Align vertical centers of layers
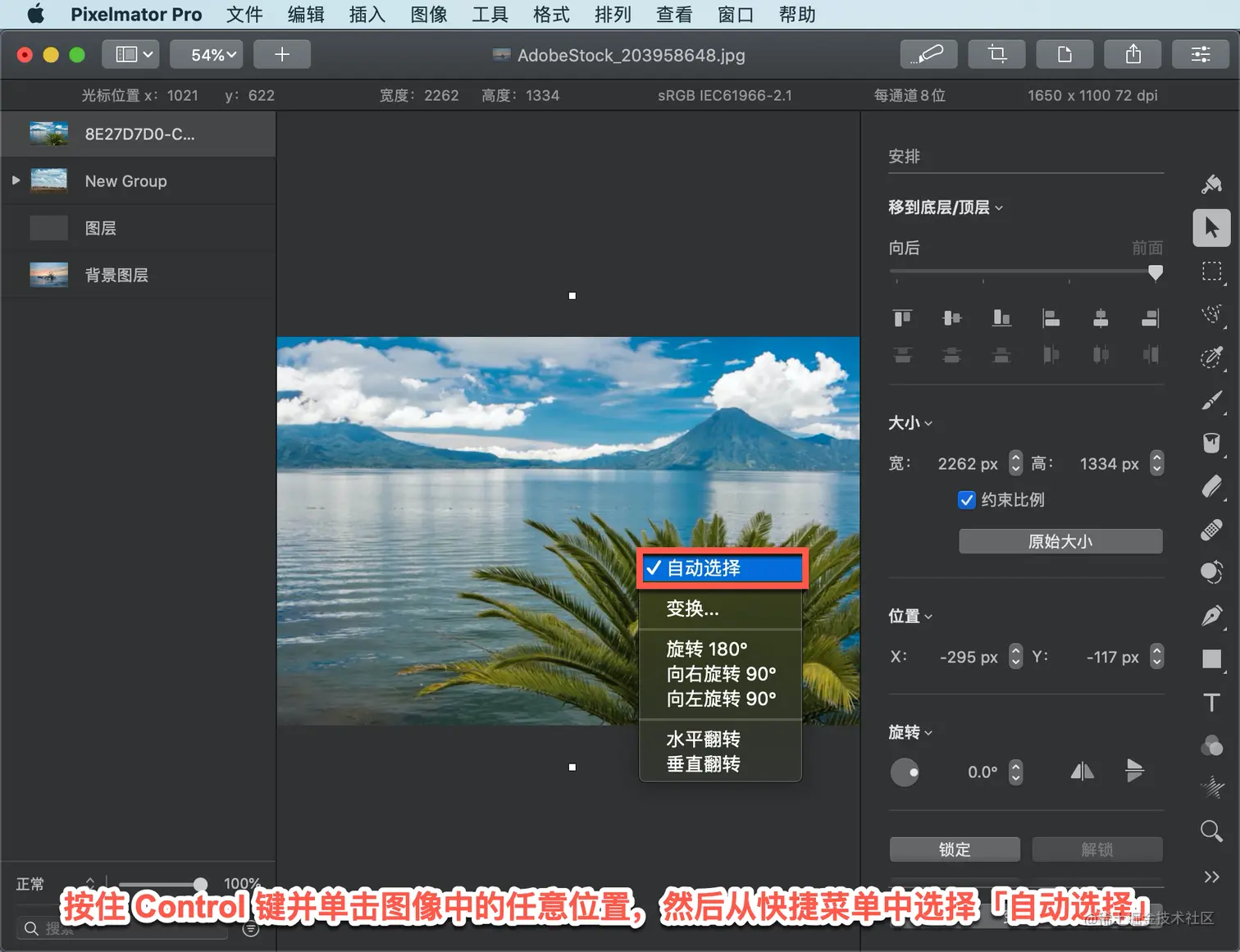The width and height of the screenshot is (1240, 952). (951, 317)
